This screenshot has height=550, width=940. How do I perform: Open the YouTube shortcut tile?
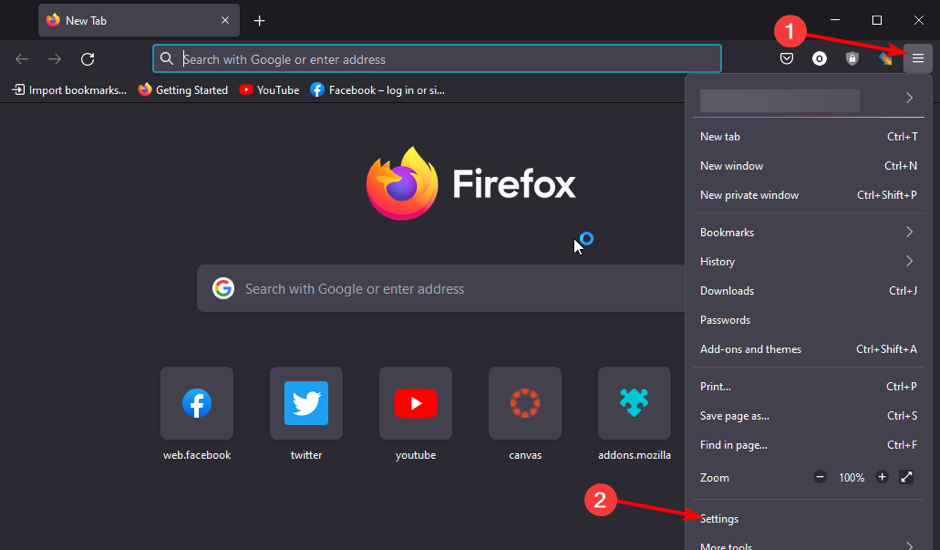tap(415, 404)
